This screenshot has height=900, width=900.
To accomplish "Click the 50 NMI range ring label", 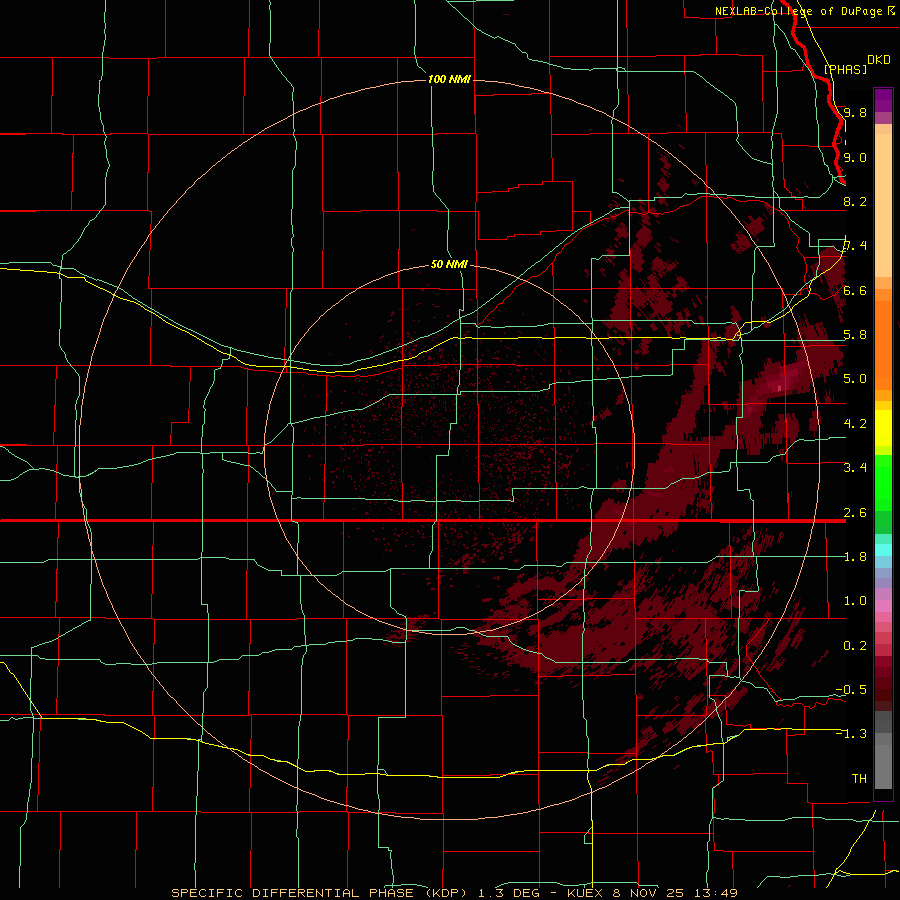I will pos(449,265).
